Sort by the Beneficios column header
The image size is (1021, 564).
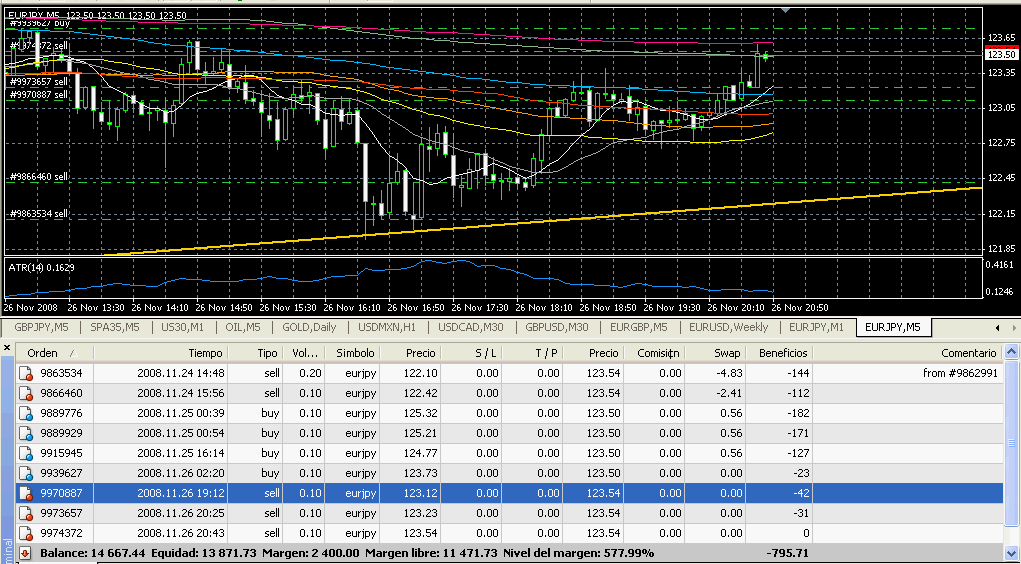[782, 353]
